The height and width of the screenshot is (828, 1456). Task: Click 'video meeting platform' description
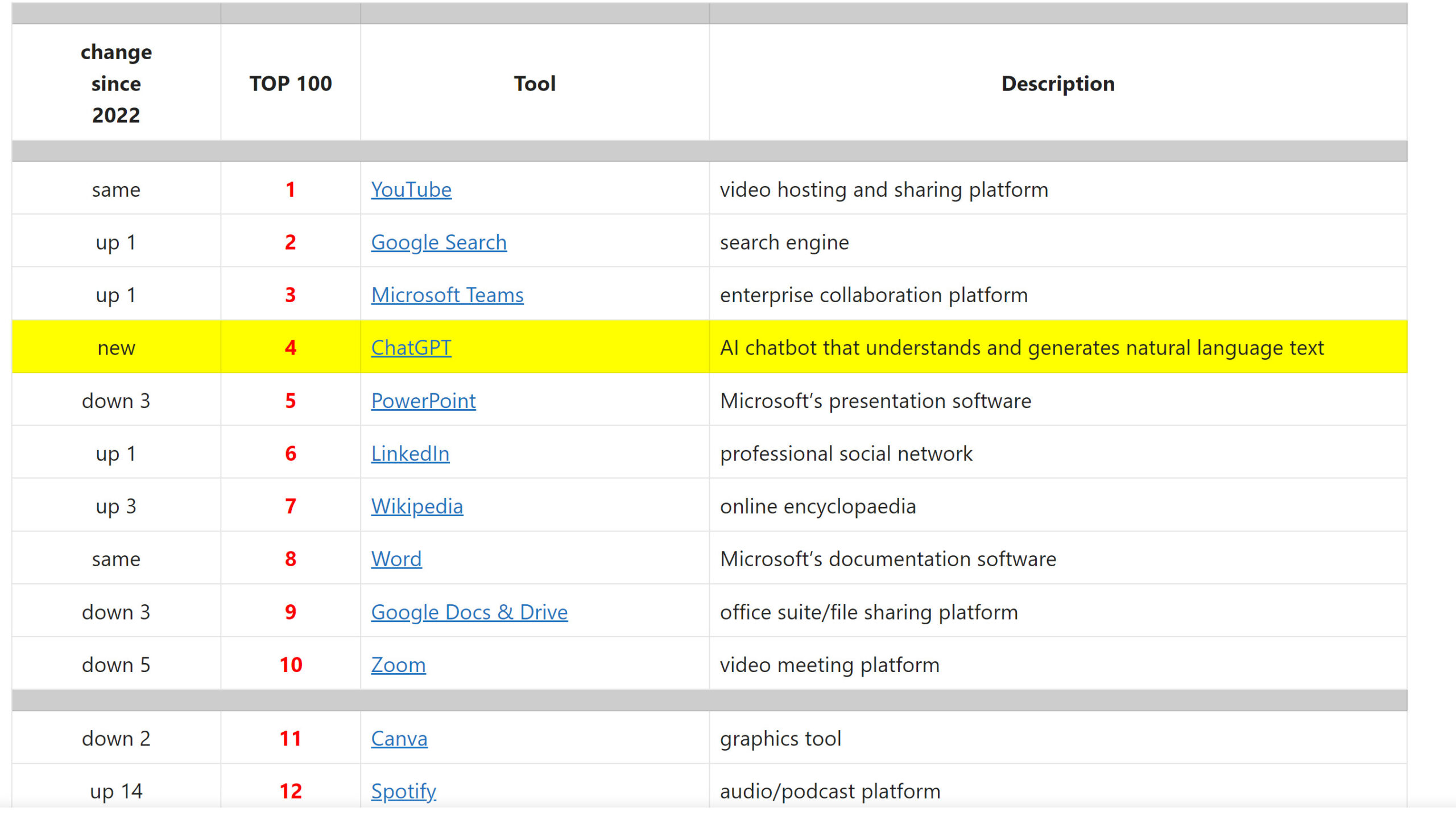coord(830,665)
